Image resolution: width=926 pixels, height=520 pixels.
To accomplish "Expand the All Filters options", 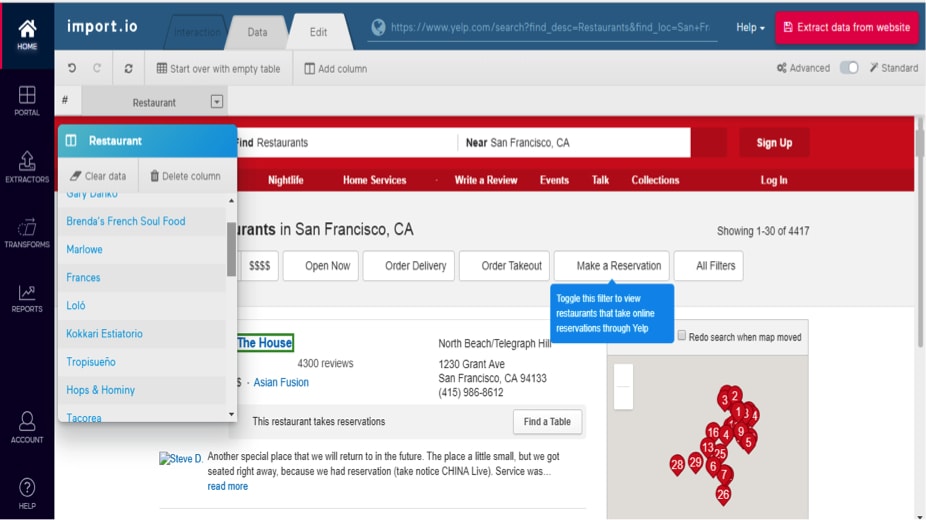I will pos(709,266).
